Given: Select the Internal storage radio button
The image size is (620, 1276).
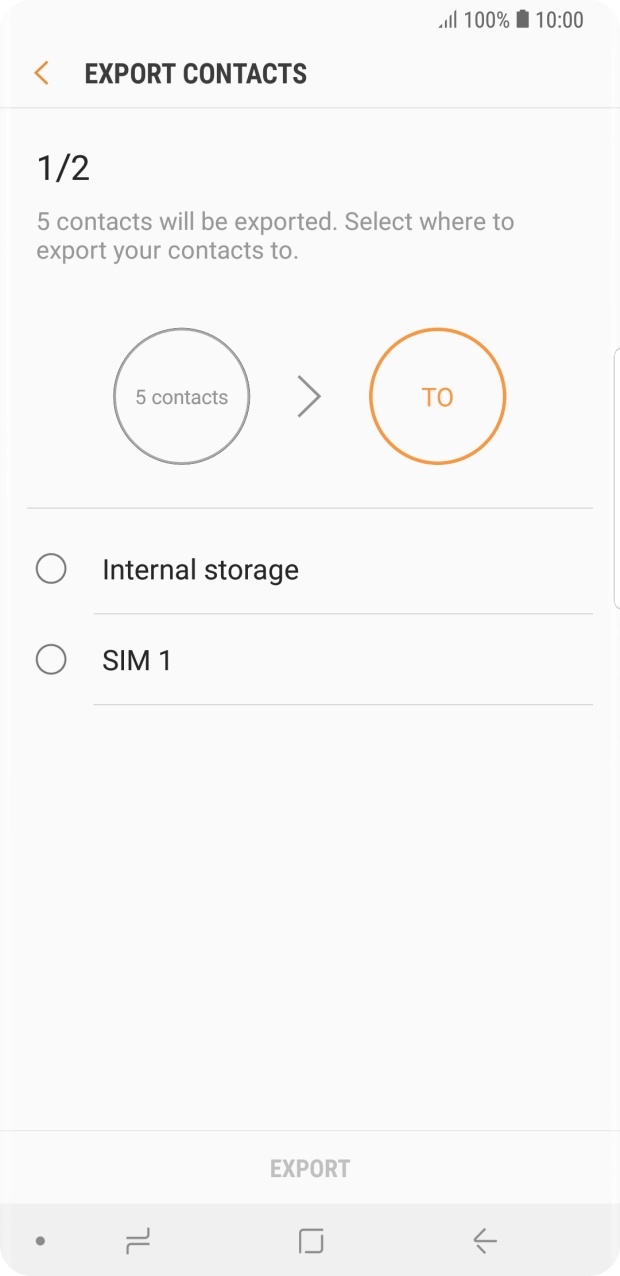Looking at the screenshot, I should click(x=51, y=569).
